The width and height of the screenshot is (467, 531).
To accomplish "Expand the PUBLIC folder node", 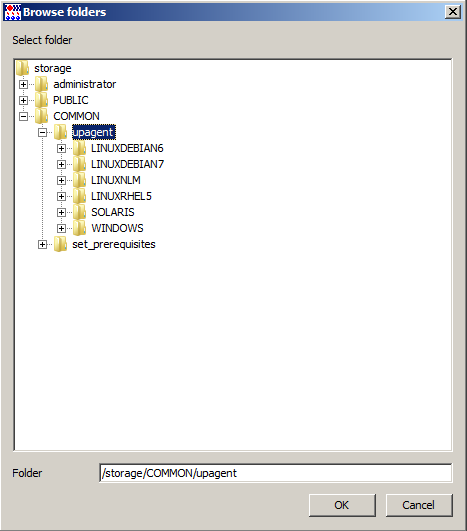I will click(23, 100).
